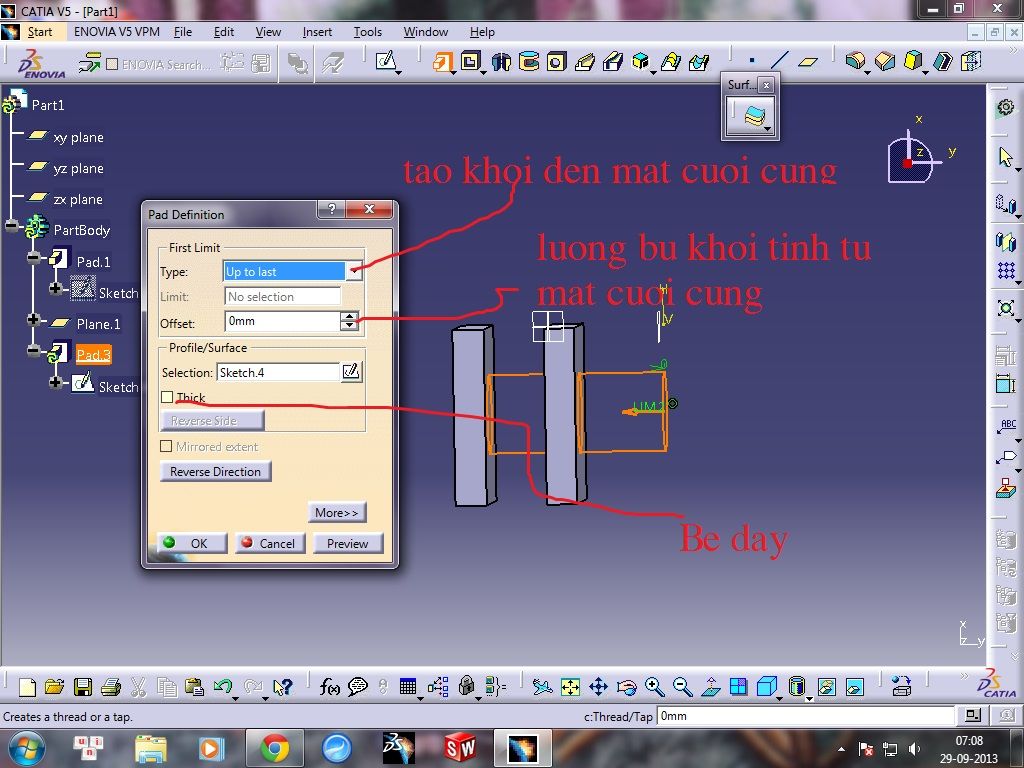The image size is (1024, 768).
Task: Click the Reverse Side button
Action: coord(212,421)
